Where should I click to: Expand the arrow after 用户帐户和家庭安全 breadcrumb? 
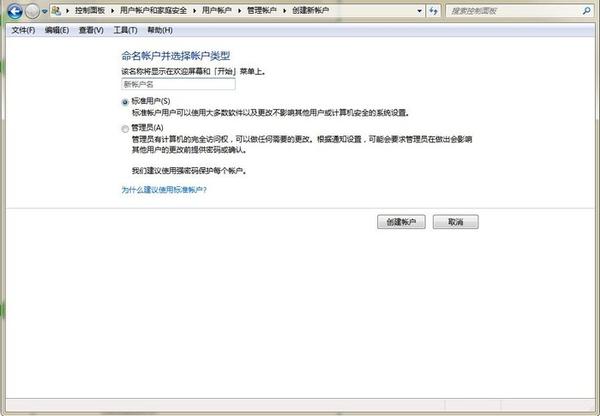[194, 11]
